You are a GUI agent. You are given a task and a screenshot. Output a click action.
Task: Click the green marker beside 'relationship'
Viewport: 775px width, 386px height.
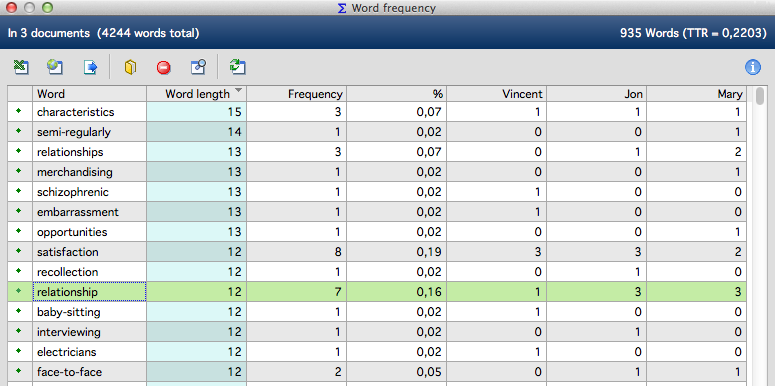[x=19, y=291]
